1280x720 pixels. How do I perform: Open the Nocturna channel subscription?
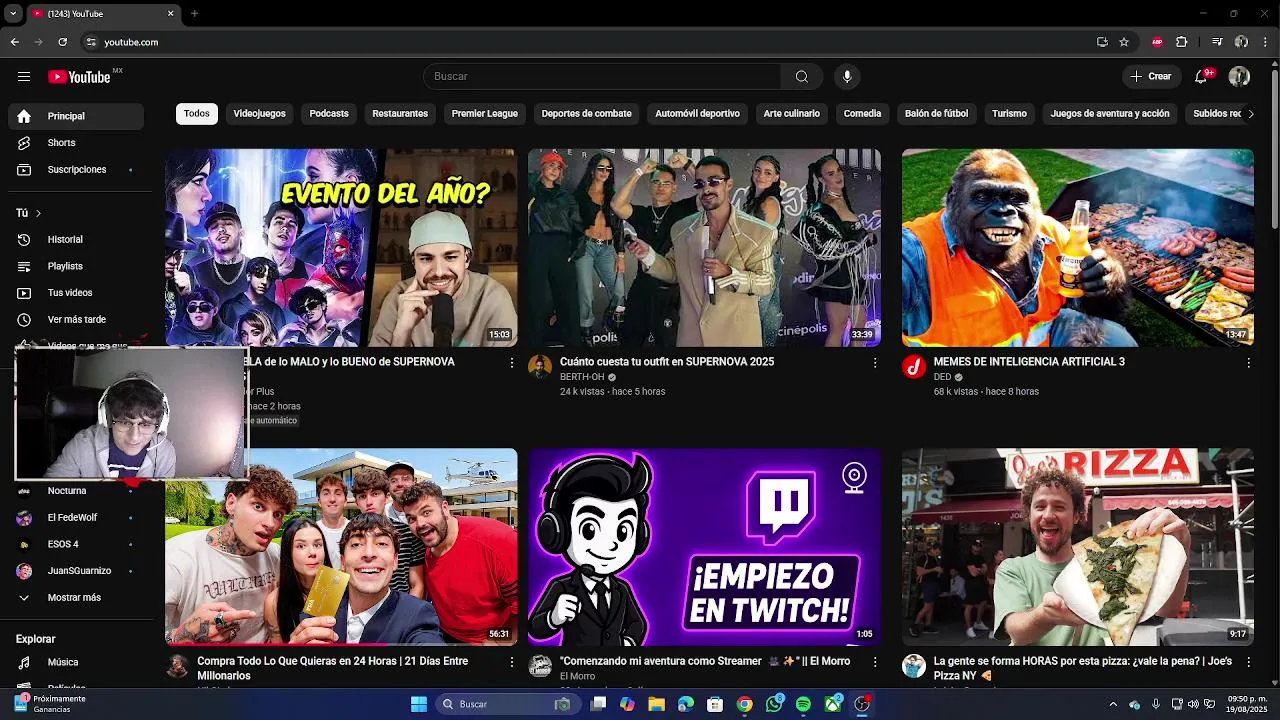coord(76,491)
